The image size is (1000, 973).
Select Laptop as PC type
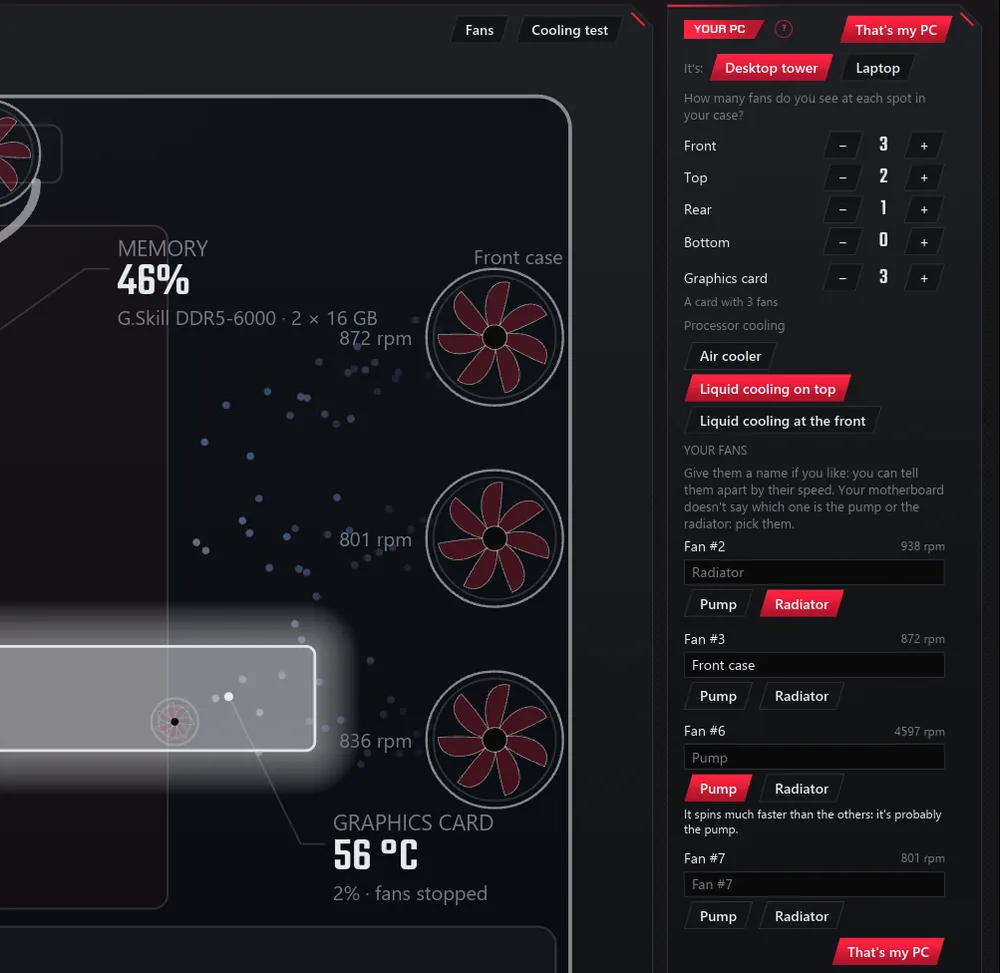click(x=878, y=68)
